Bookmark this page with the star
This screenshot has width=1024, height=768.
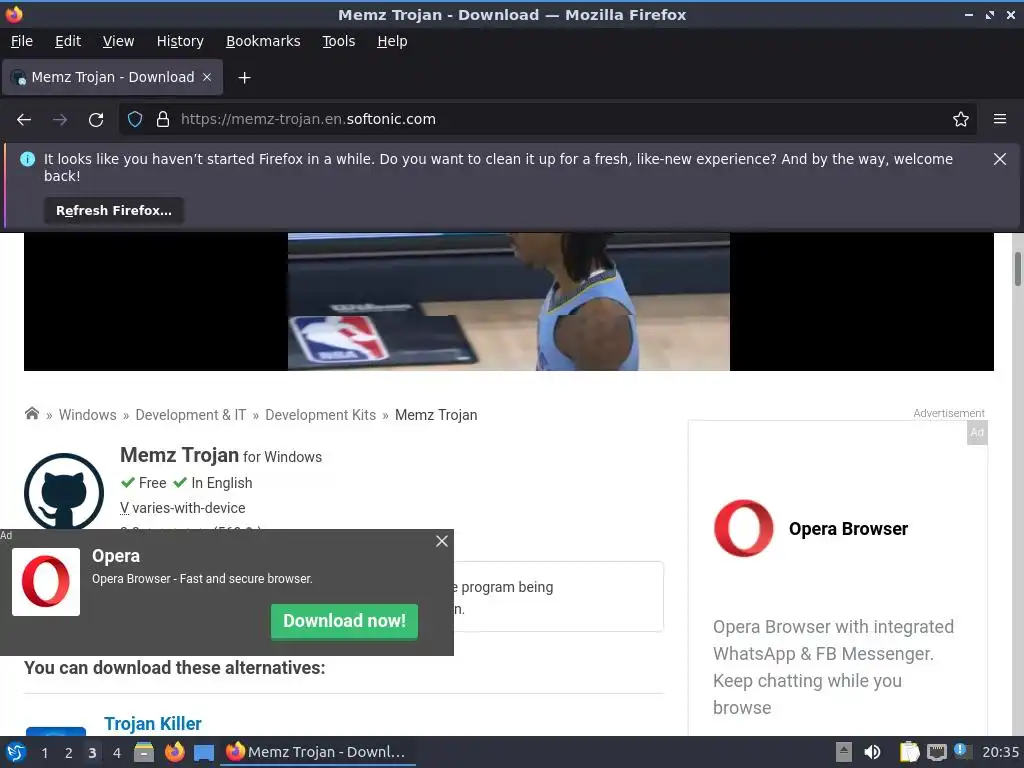pos(961,119)
